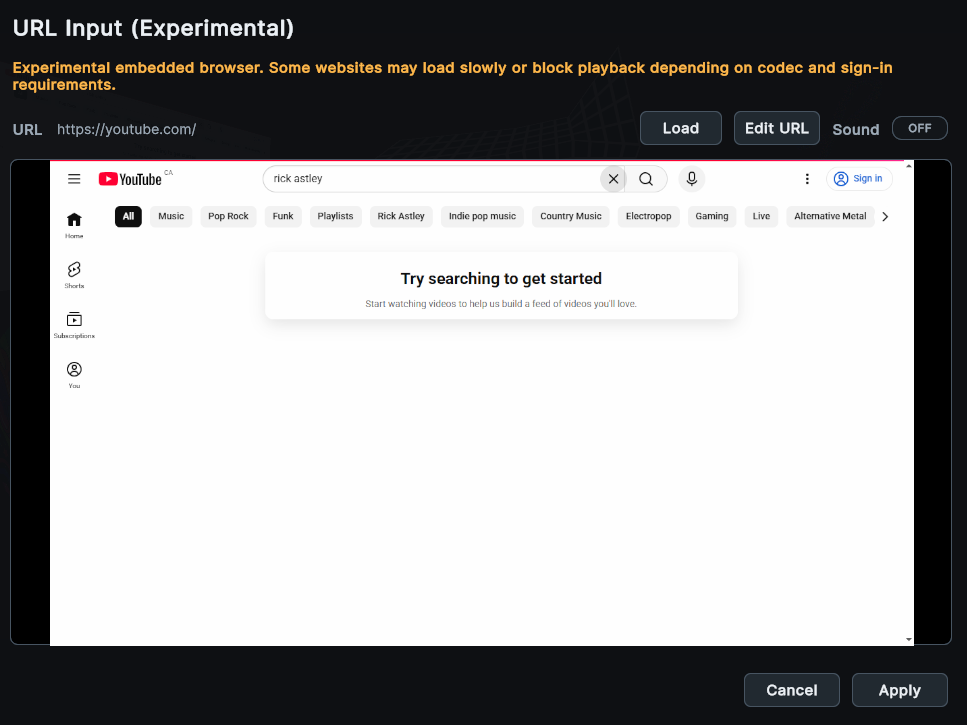
Task: Open the You sidebar section
Action: (x=74, y=375)
